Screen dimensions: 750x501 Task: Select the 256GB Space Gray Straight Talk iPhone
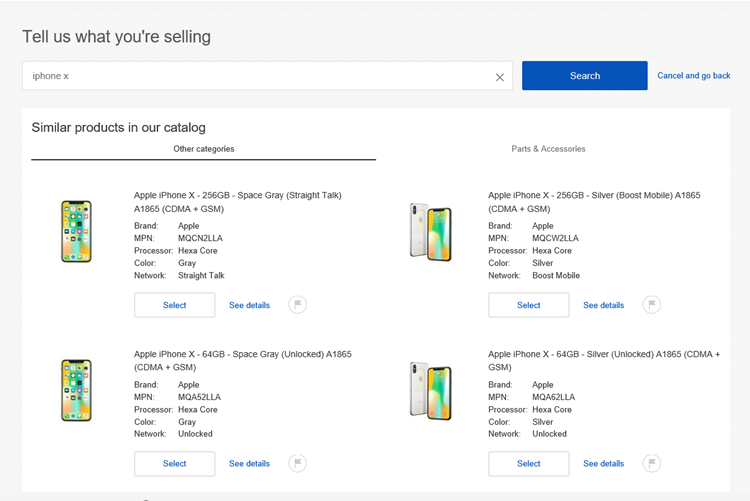point(174,305)
